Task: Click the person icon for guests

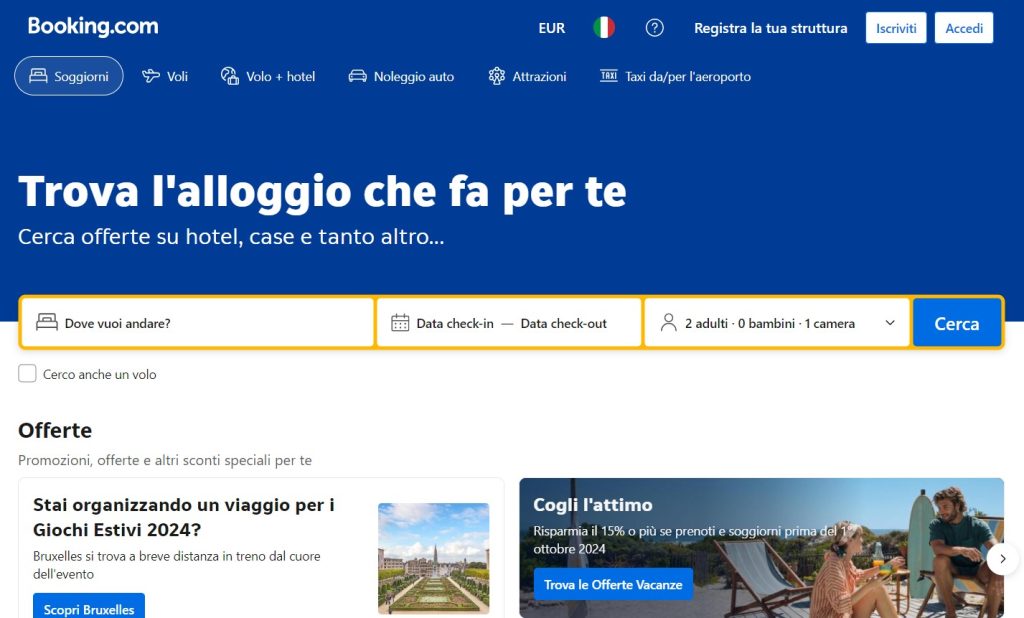Action: 668,323
